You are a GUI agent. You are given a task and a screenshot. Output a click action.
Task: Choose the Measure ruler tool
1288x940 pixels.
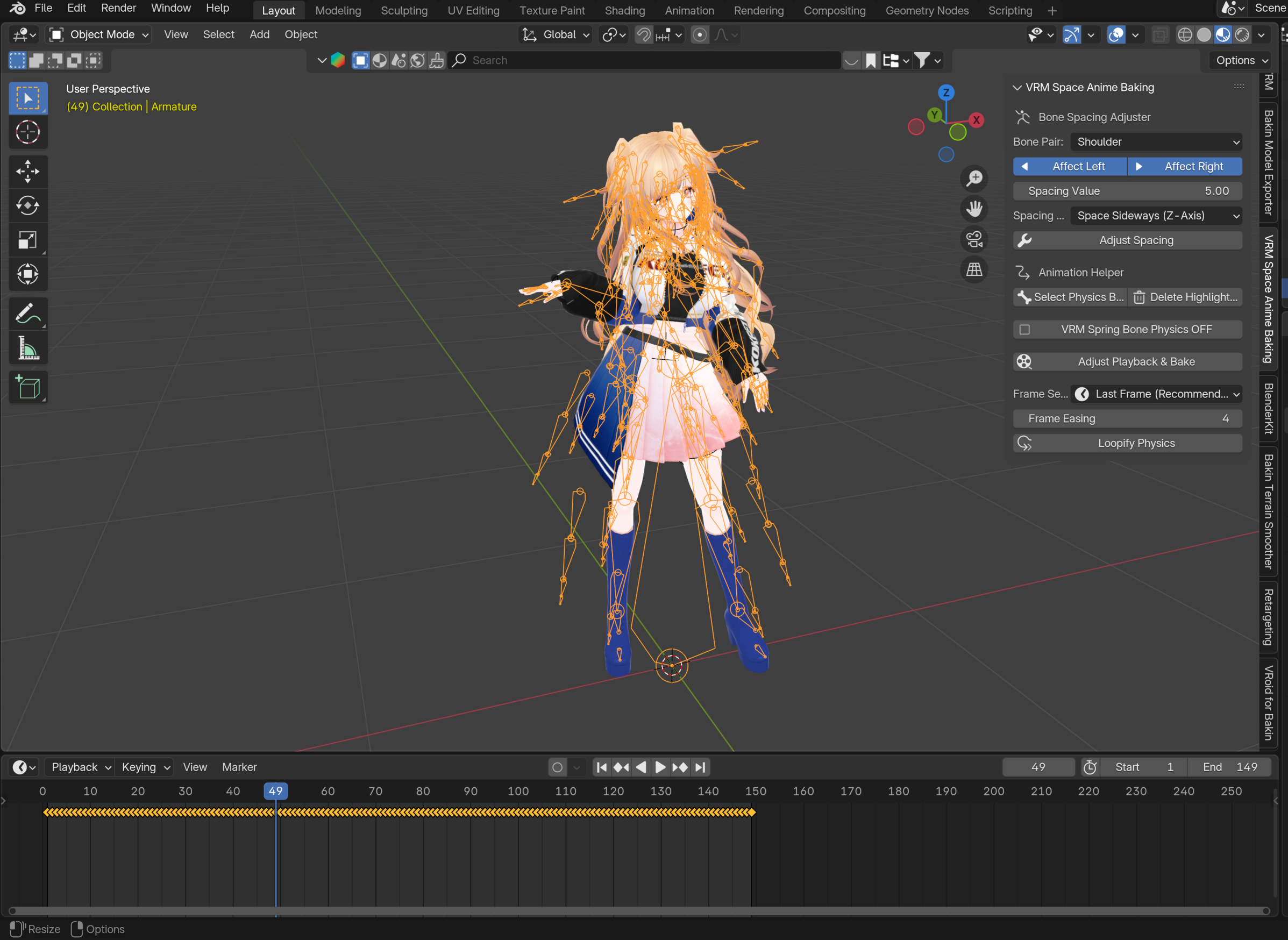tap(27, 348)
